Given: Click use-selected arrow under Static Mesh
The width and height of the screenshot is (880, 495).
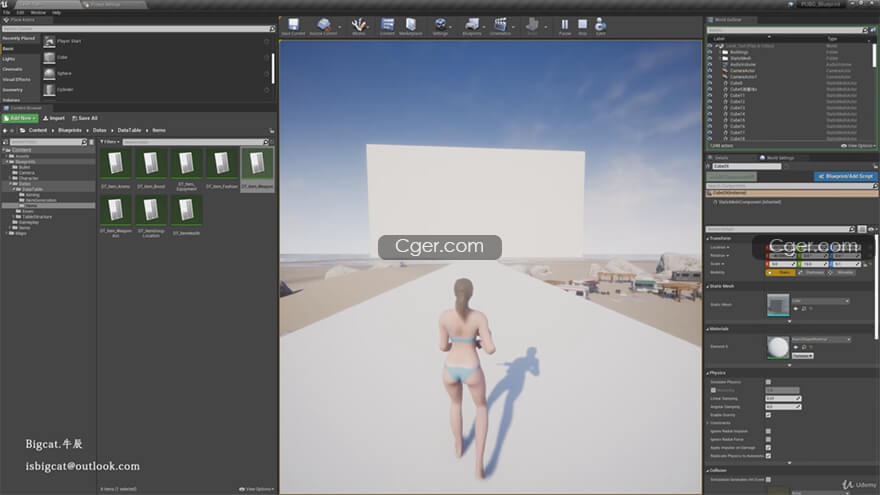Looking at the screenshot, I should (x=796, y=309).
